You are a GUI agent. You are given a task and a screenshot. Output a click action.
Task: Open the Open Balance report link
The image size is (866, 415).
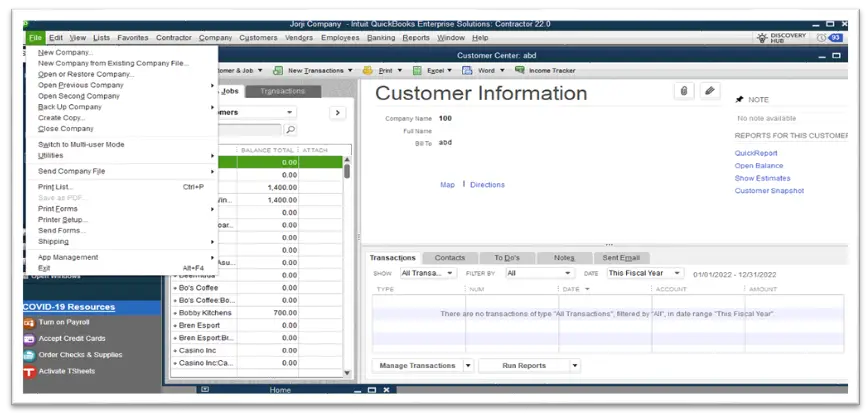point(759,166)
